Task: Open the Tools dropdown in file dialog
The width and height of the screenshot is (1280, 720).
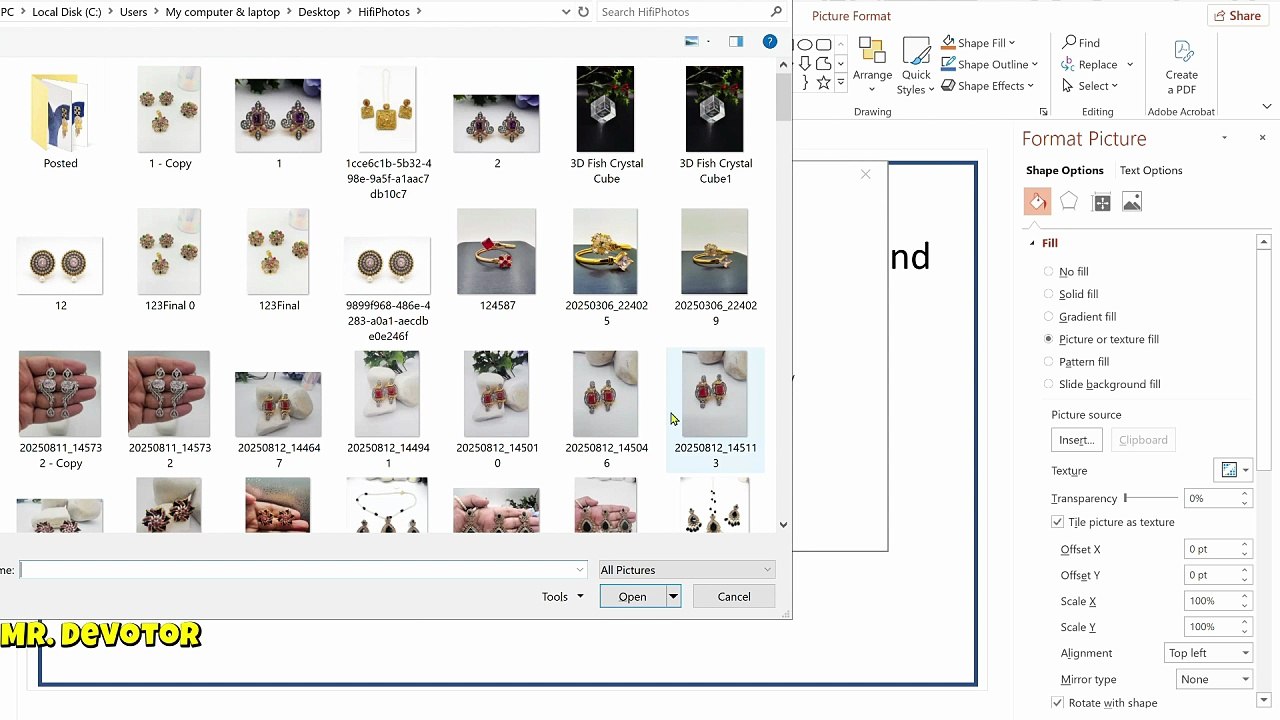Action: pyautogui.click(x=562, y=597)
